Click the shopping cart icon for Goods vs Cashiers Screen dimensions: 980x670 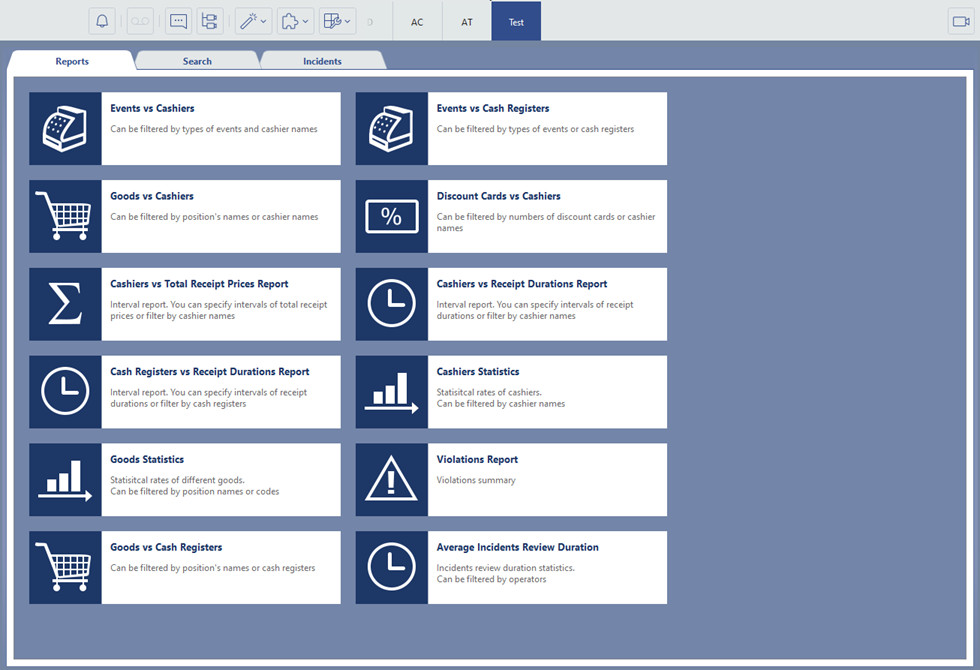point(65,217)
